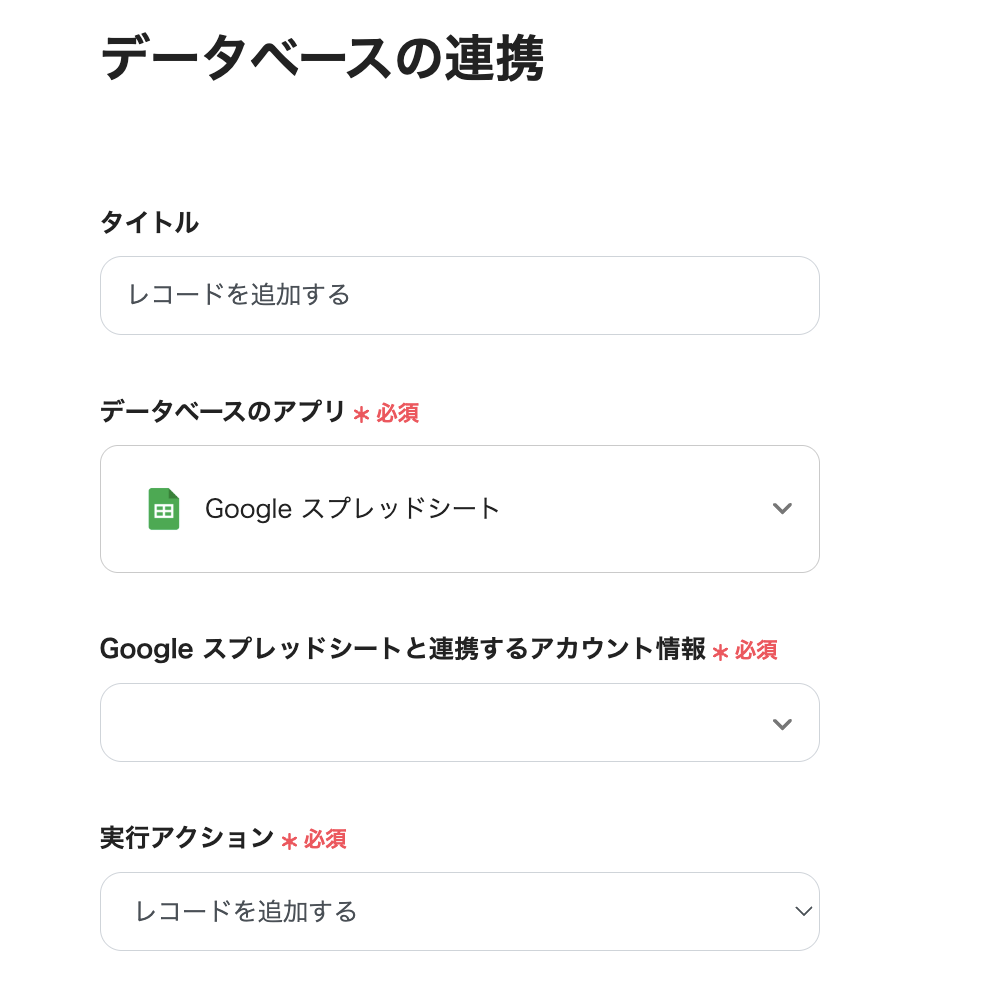990x988 pixels.
Task: Click レコードを追加する in the 実行アクション selector
Action: point(246,912)
